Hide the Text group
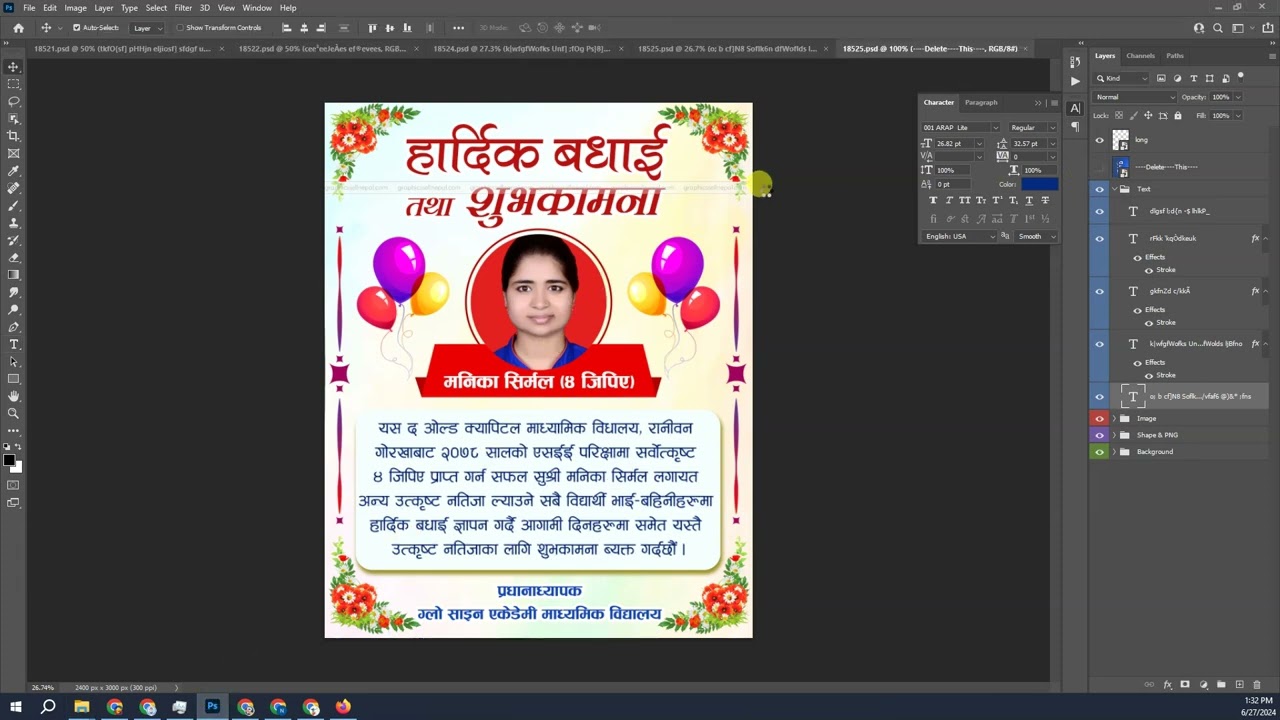 point(1100,189)
